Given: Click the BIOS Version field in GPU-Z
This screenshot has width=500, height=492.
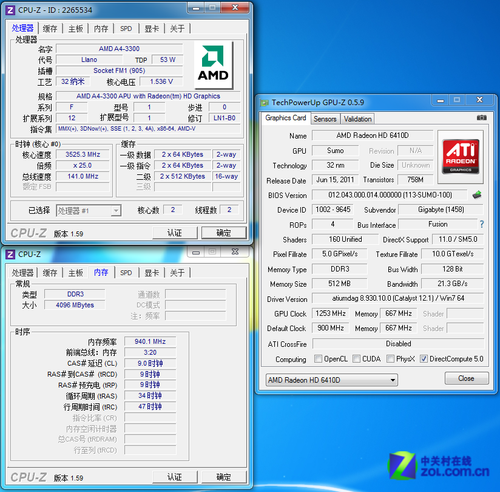Looking at the screenshot, I should 390,195.
